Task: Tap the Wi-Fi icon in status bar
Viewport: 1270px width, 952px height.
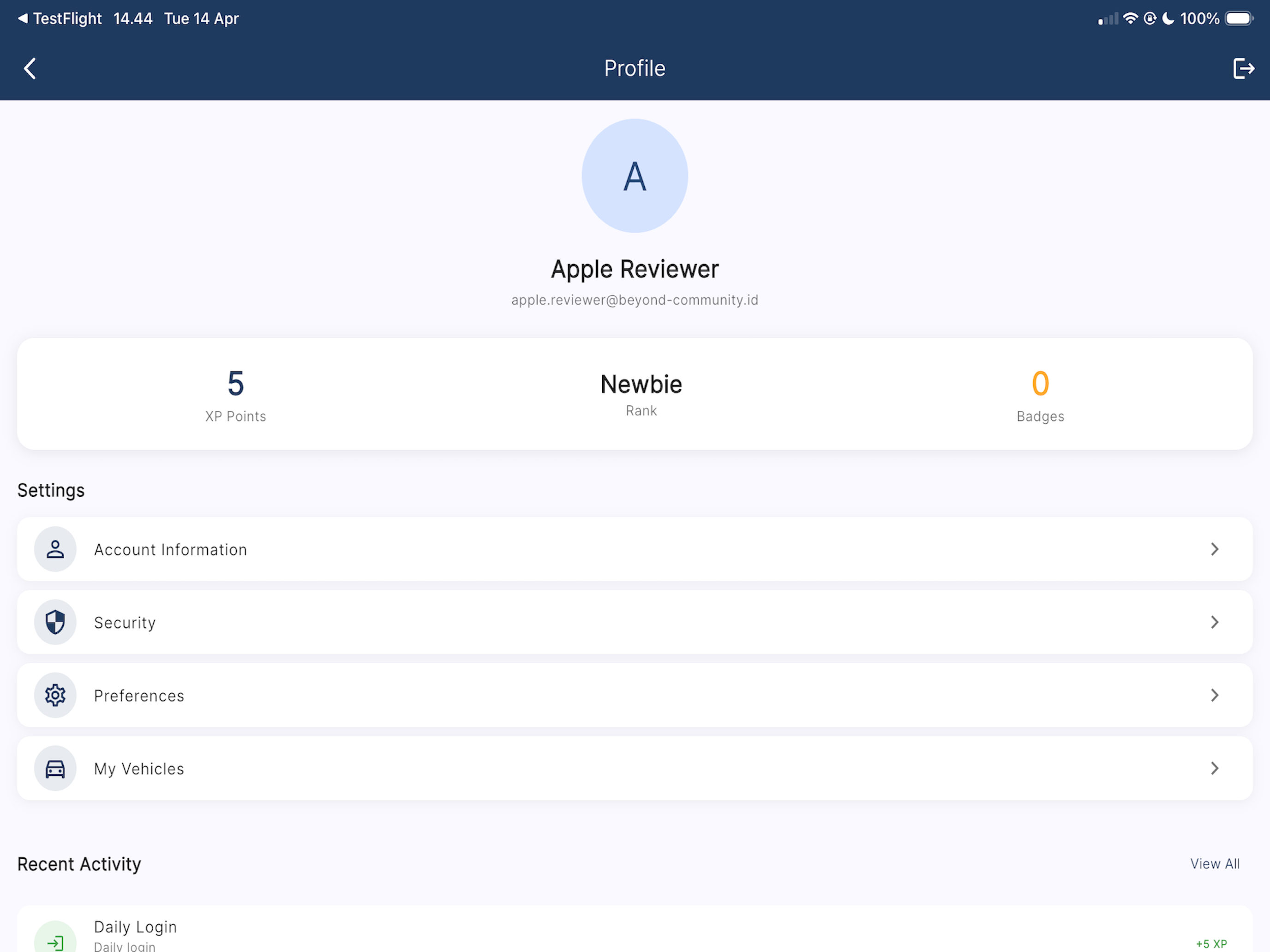Action: pyautogui.click(x=1130, y=18)
